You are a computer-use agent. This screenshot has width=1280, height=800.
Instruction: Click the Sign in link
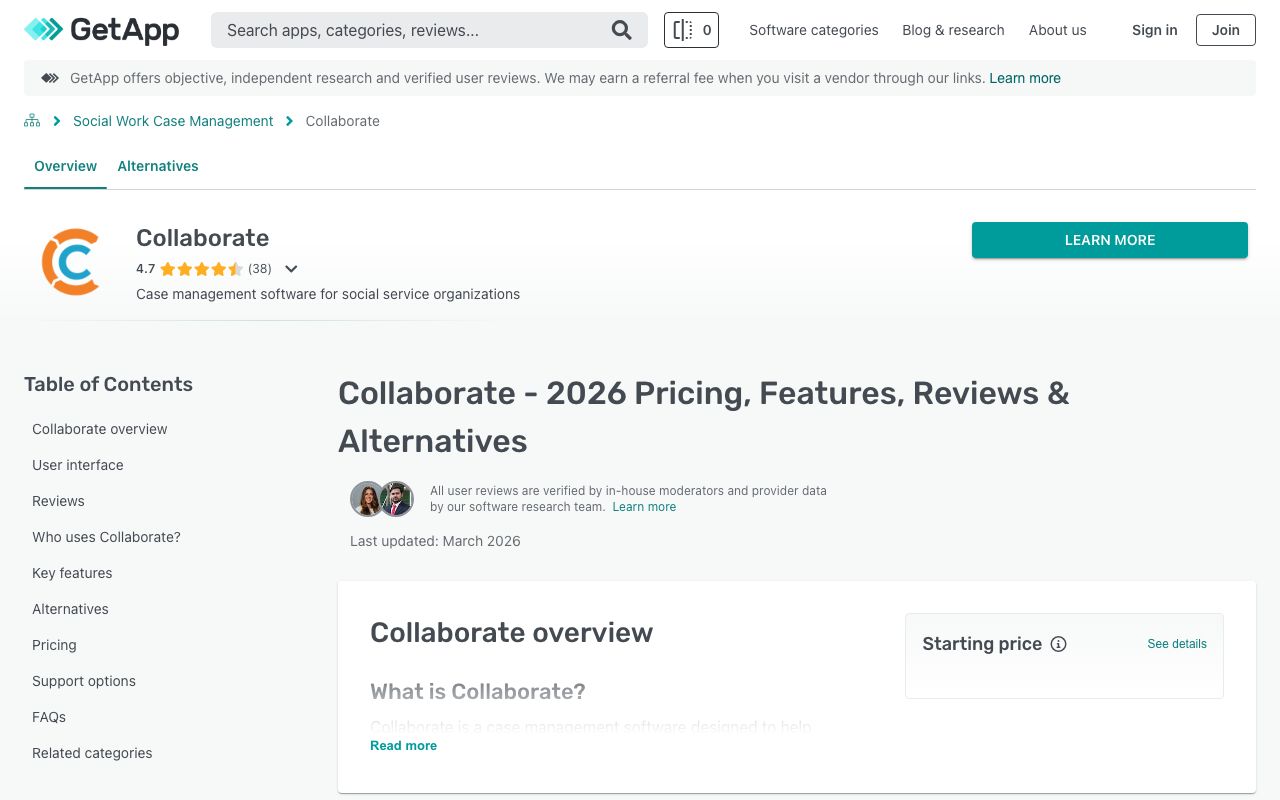[x=1154, y=30]
